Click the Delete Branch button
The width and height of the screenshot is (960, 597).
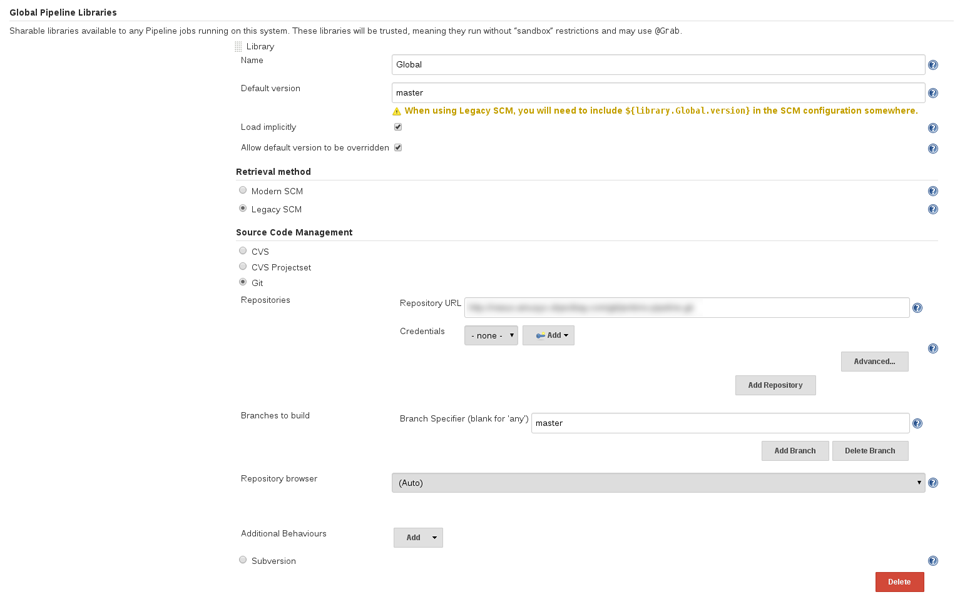[x=870, y=451]
